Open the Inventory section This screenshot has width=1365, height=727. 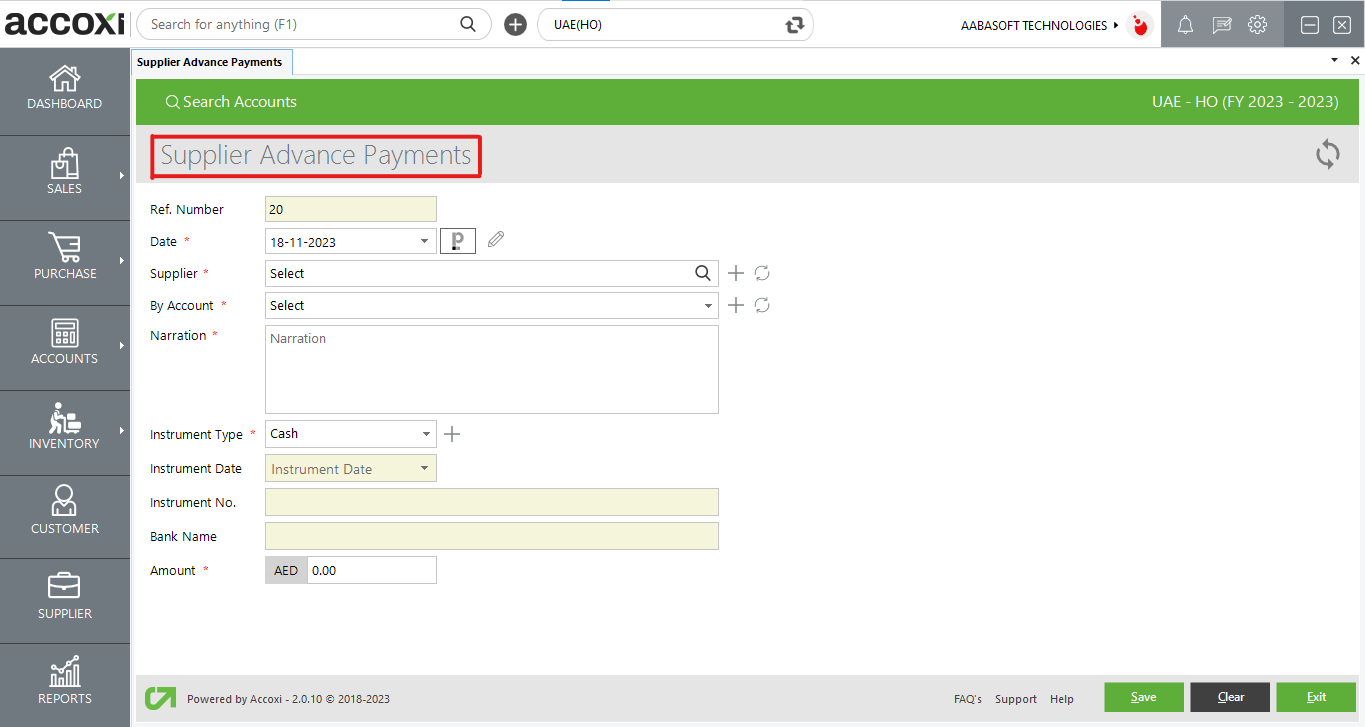[x=64, y=430]
